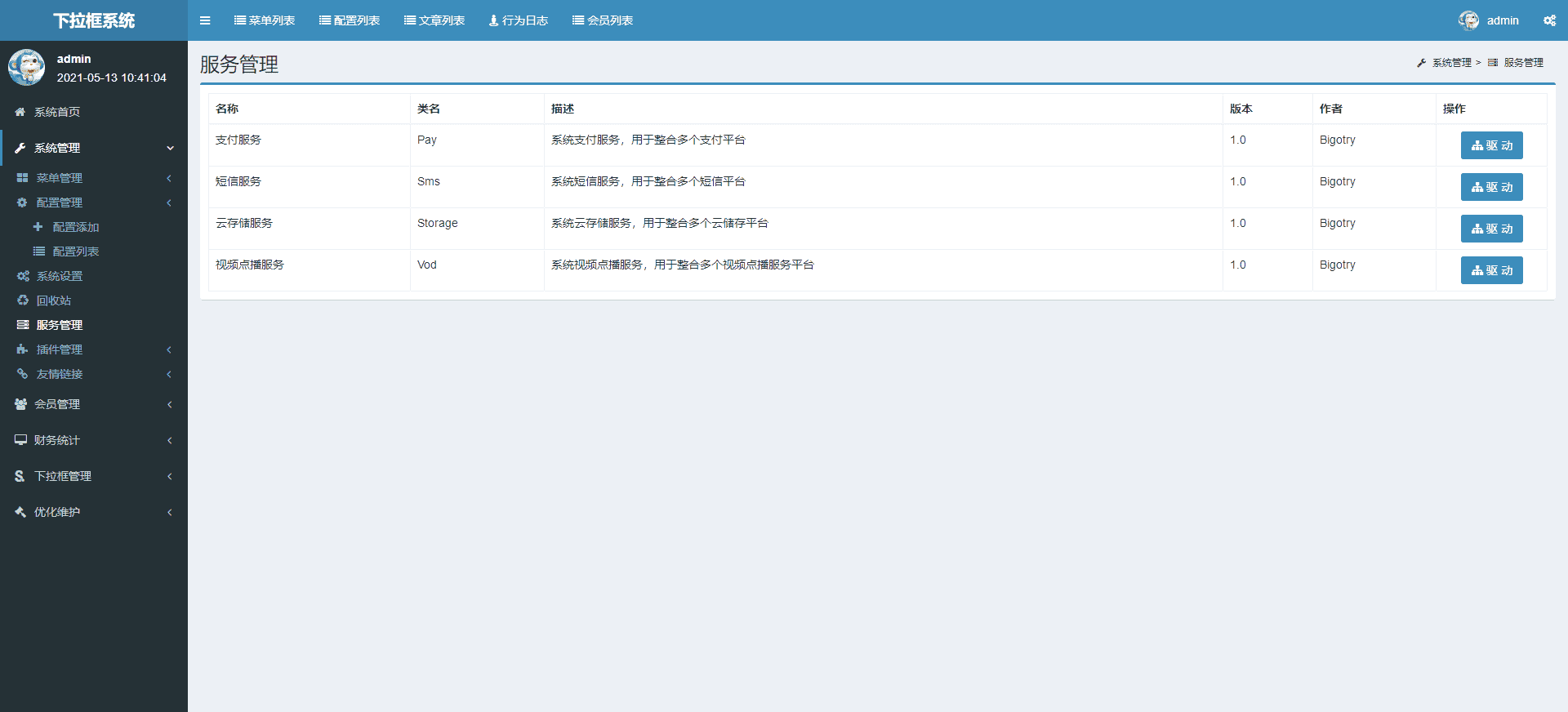Click the home icon beside 系统首页
The height and width of the screenshot is (712, 1568).
[x=20, y=112]
